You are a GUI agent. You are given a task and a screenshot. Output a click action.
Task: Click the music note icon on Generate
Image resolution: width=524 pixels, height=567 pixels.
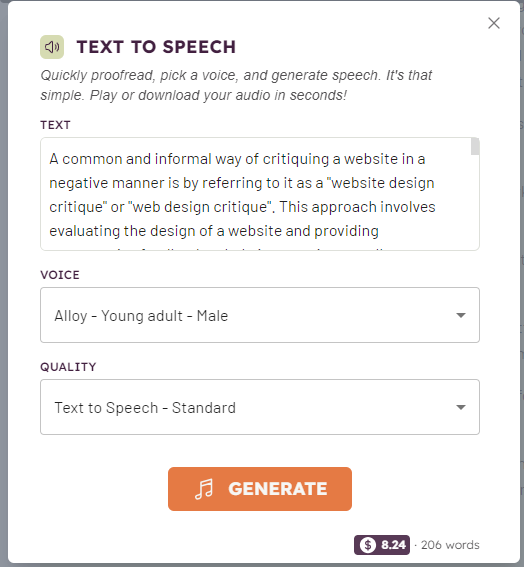pos(204,489)
